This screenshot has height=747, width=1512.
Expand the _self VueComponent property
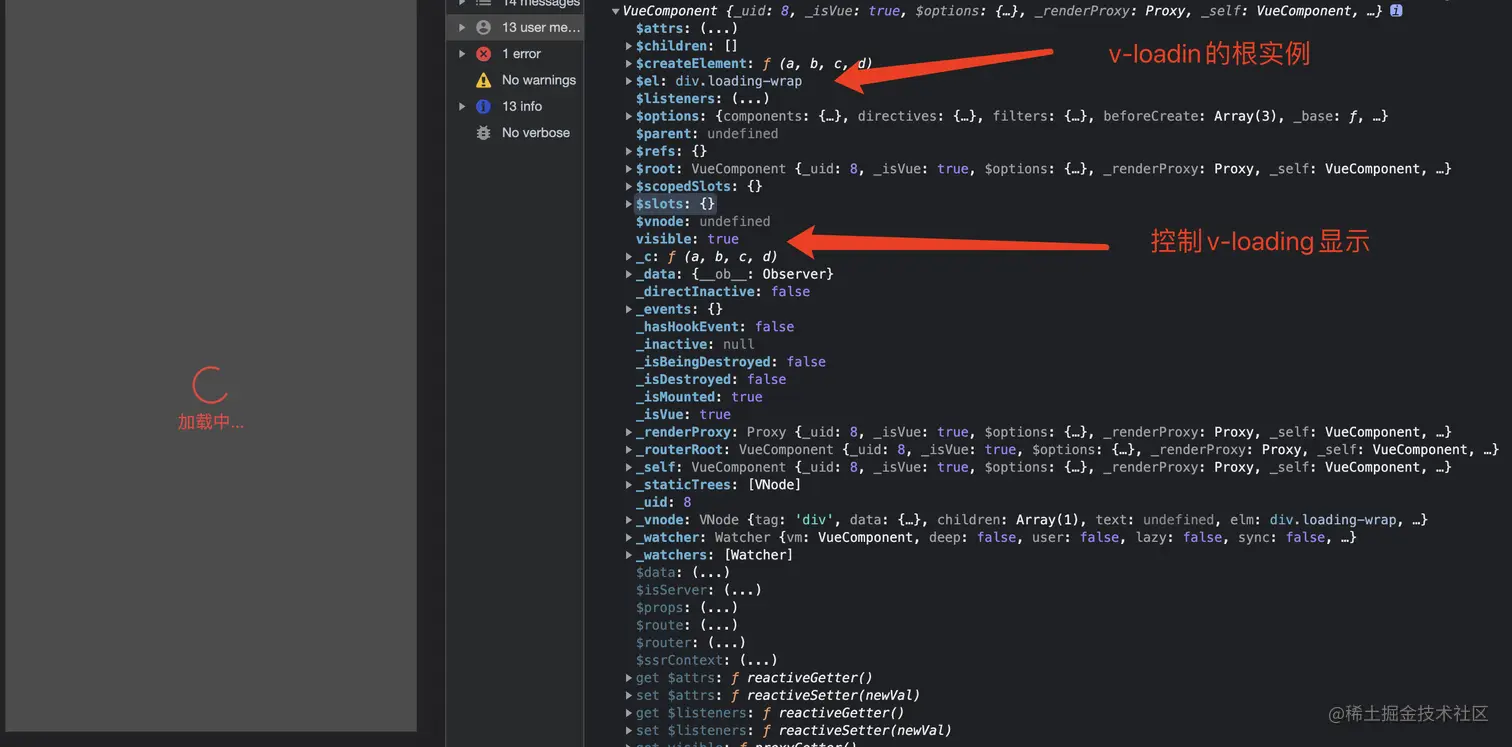pyautogui.click(x=629, y=467)
